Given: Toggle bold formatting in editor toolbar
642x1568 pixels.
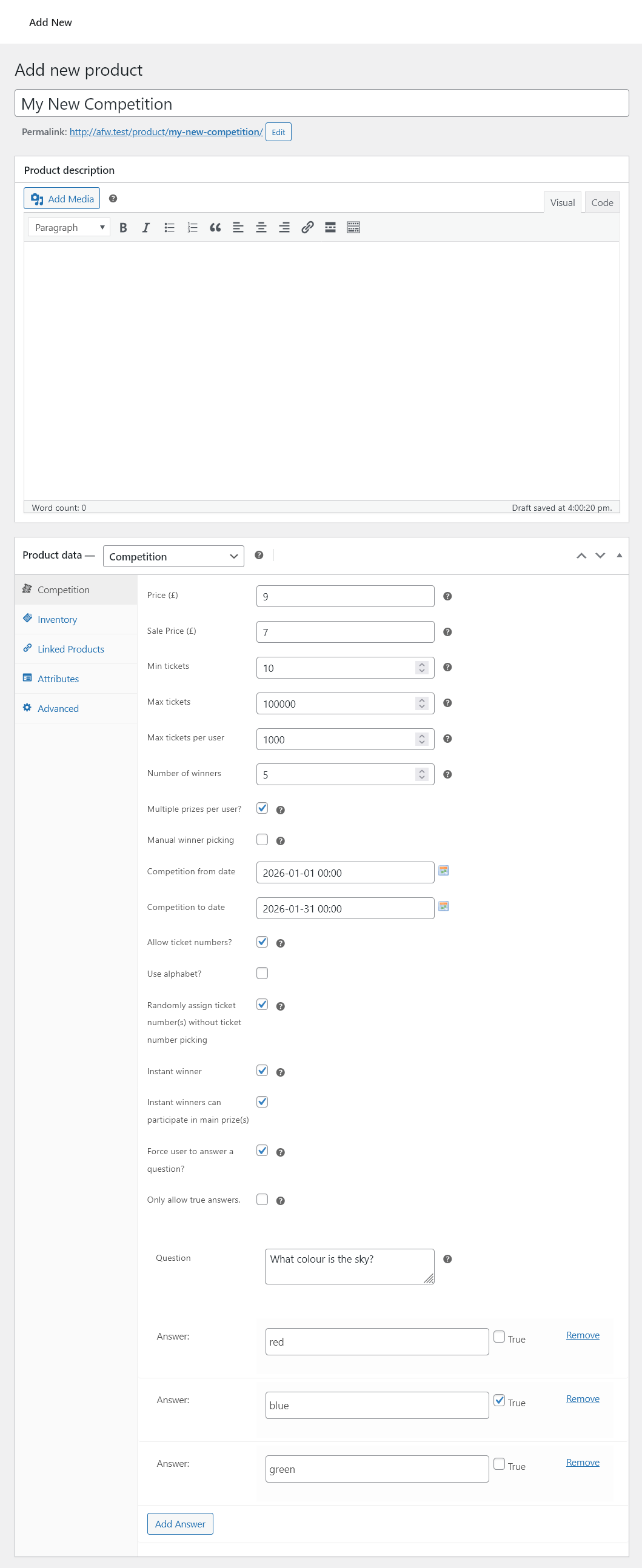Looking at the screenshot, I should pos(123,228).
